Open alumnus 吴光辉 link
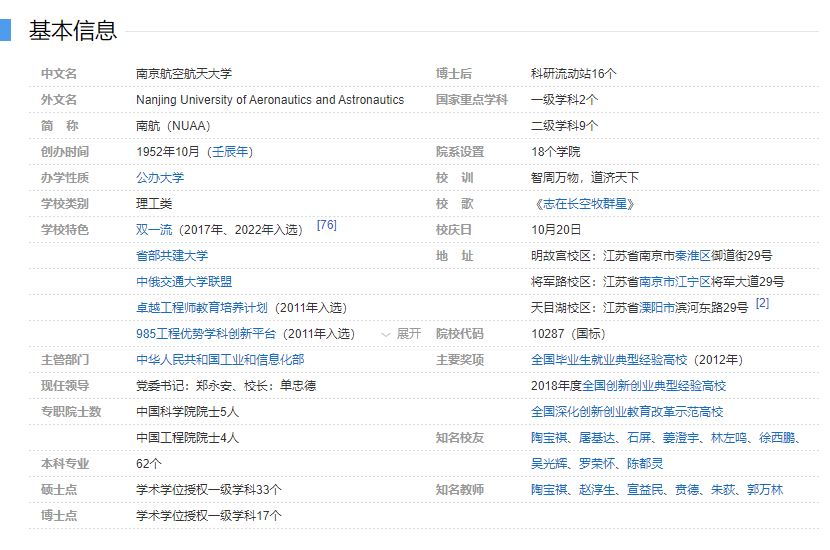Viewport: 830px width, 550px height. coord(550,464)
